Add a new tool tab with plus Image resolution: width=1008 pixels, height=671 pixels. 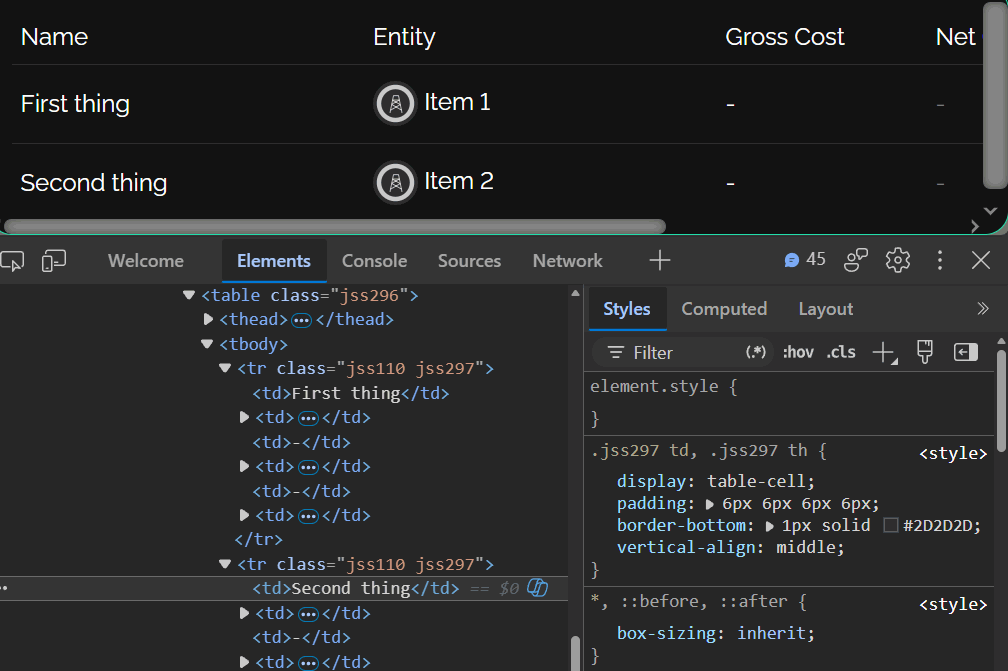[x=660, y=260]
